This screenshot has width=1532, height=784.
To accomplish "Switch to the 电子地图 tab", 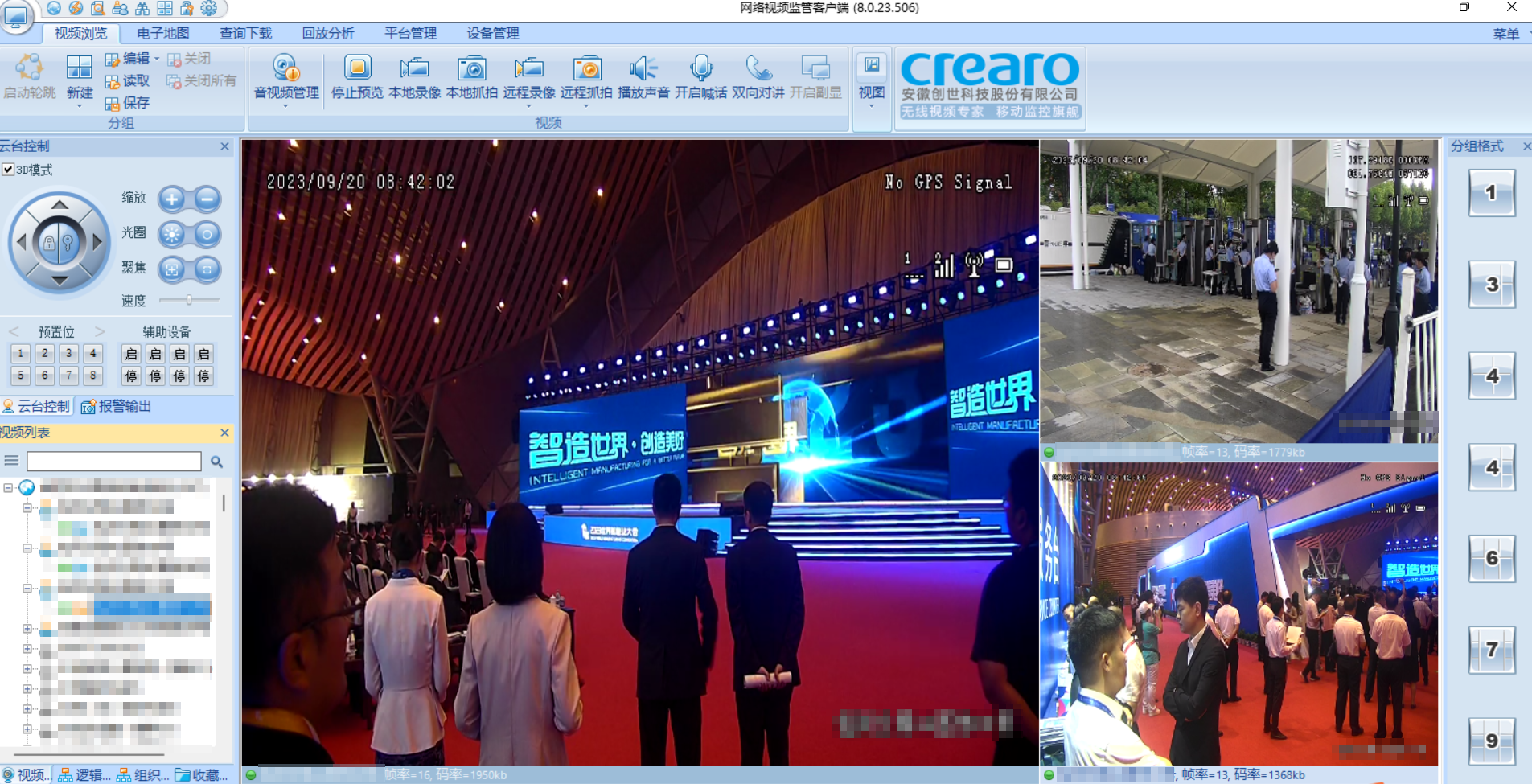I will pos(162,33).
